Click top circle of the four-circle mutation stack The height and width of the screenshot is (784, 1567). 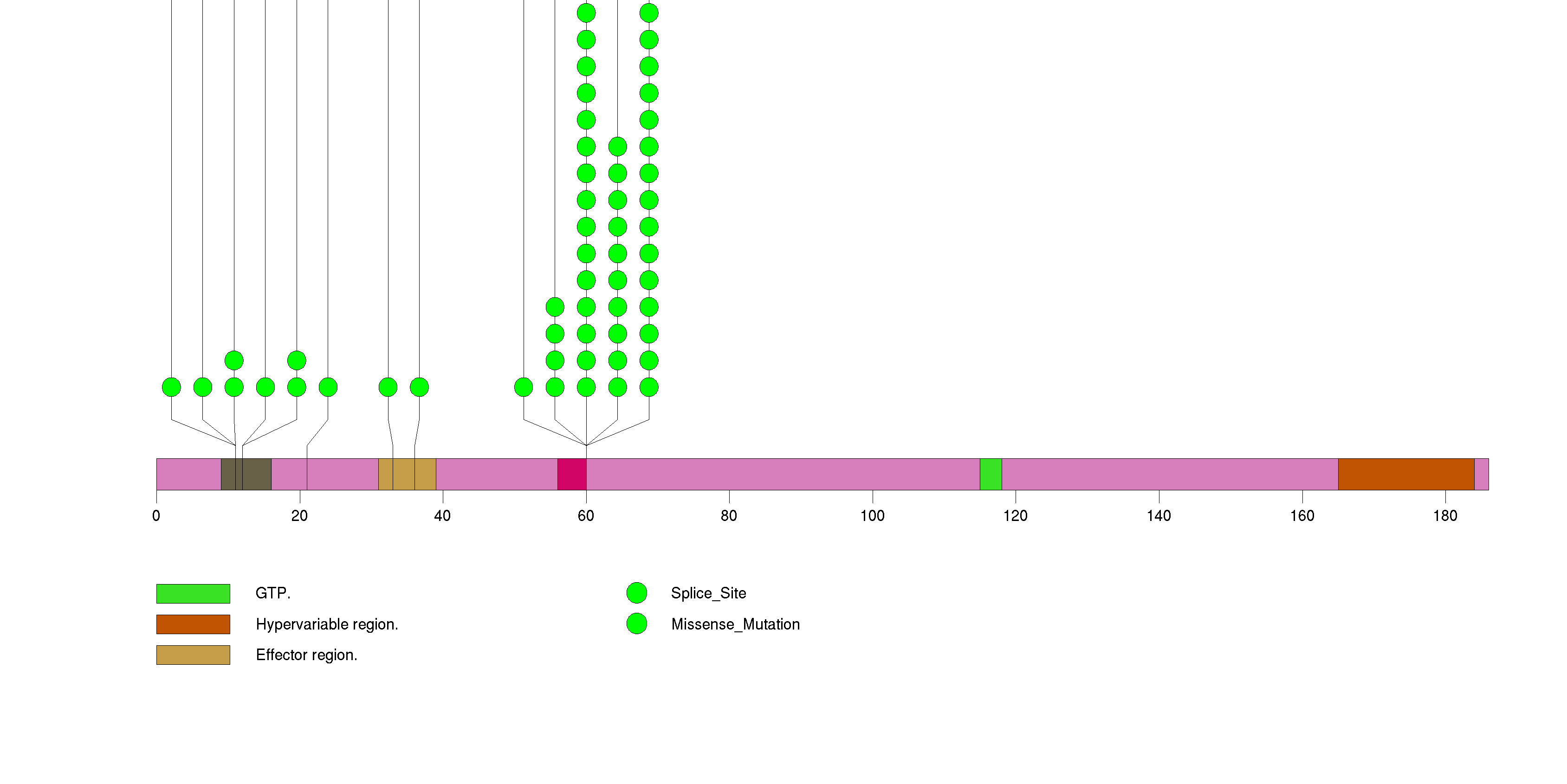(x=555, y=307)
